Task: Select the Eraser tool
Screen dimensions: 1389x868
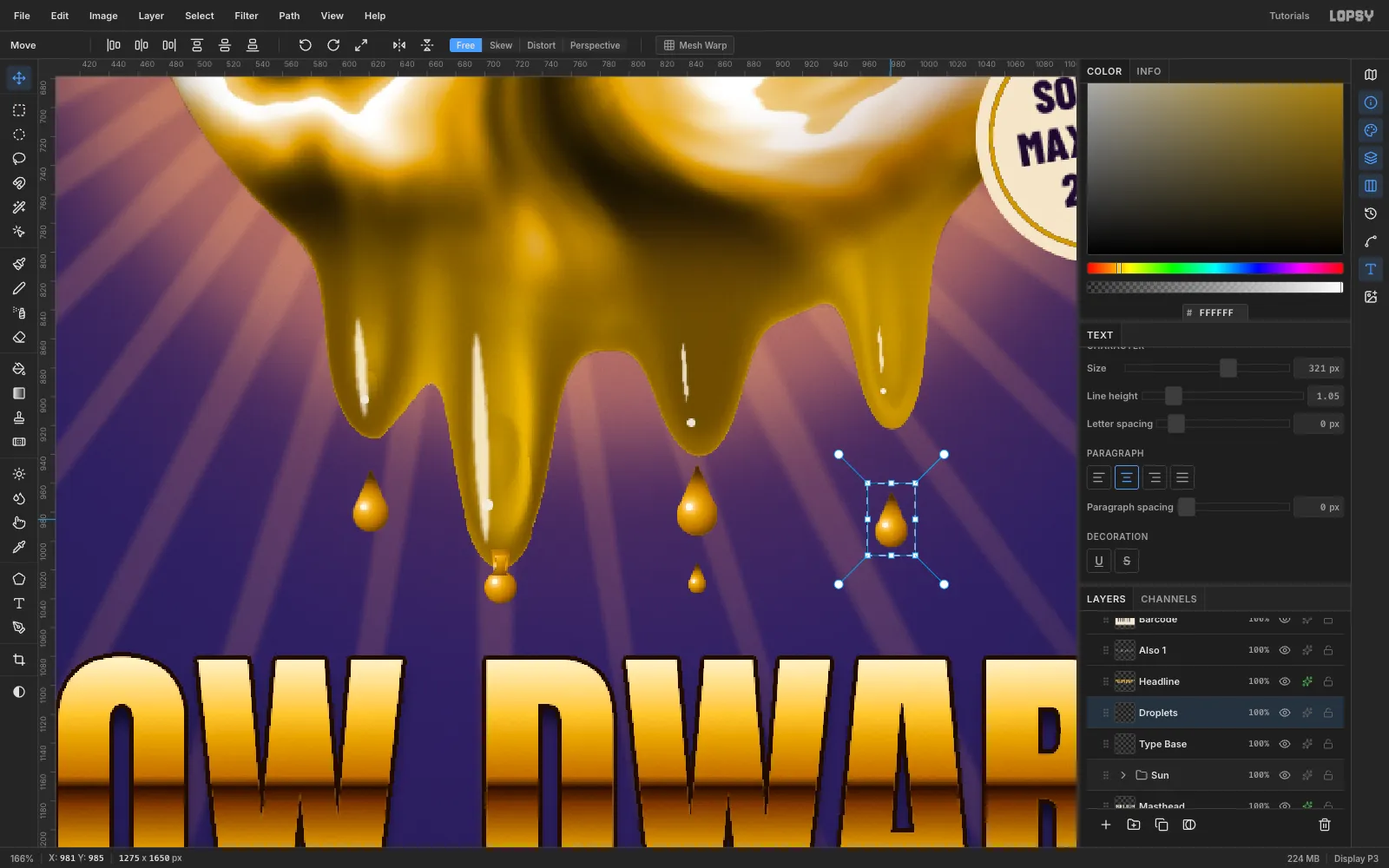Action: click(19, 337)
